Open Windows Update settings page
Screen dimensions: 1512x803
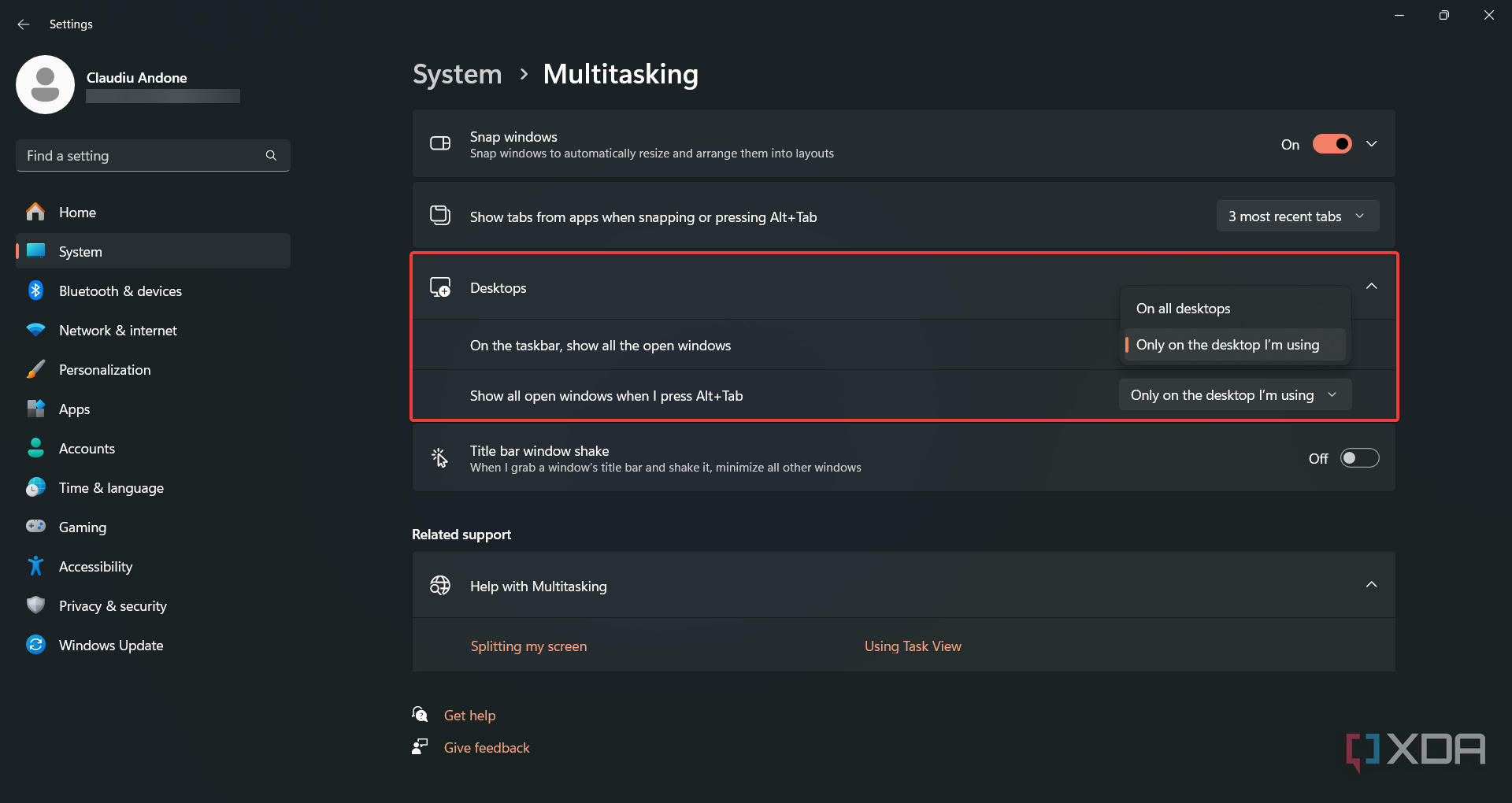point(153,645)
